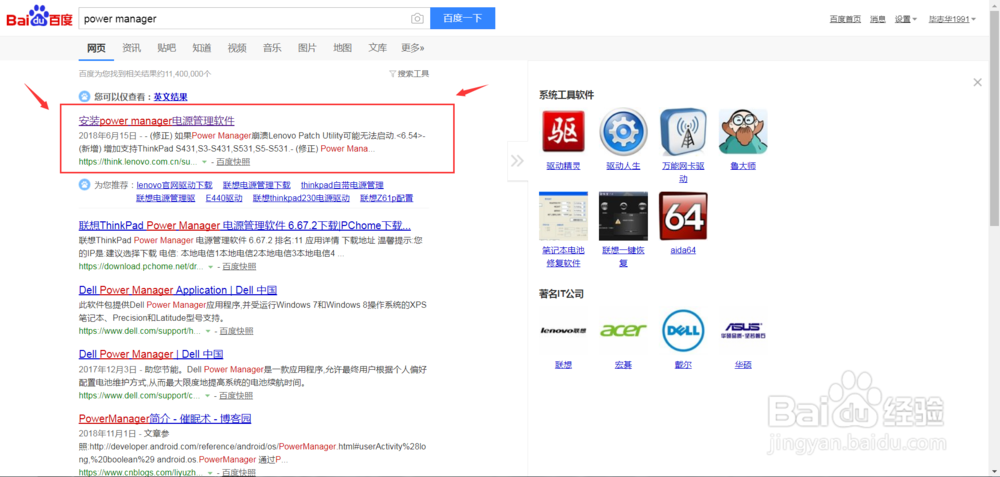The image size is (1000, 477).
Task: Expand www.dell.com/support/c URL dropdown arrow
Action: point(207,395)
